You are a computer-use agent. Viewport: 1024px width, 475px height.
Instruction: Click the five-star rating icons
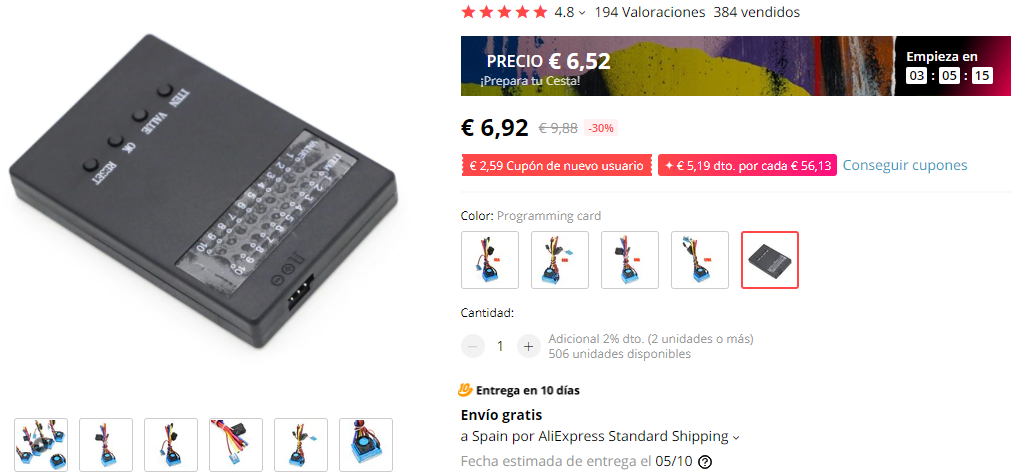[504, 12]
